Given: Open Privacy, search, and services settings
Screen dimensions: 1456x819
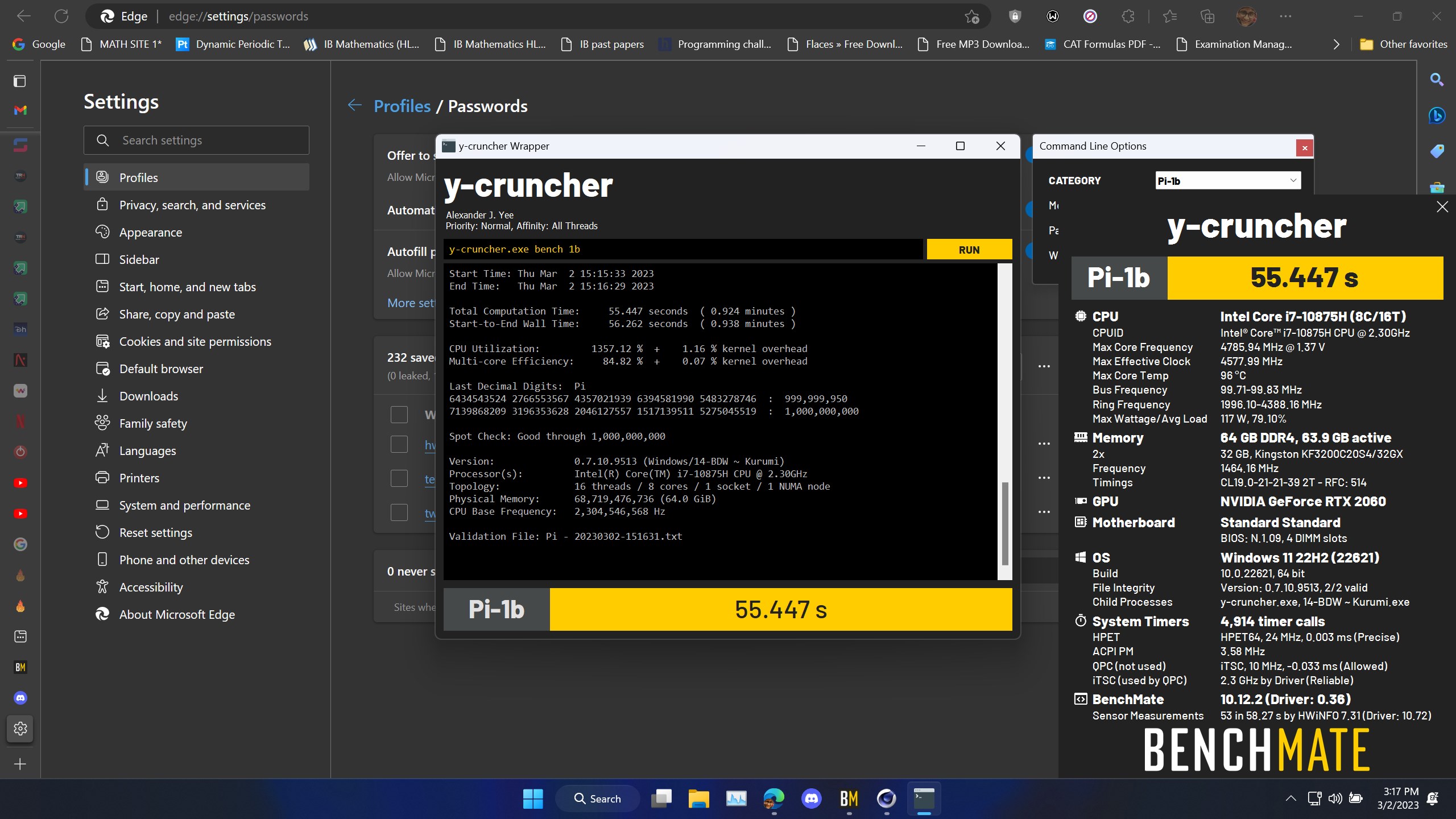Looking at the screenshot, I should (197, 205).
